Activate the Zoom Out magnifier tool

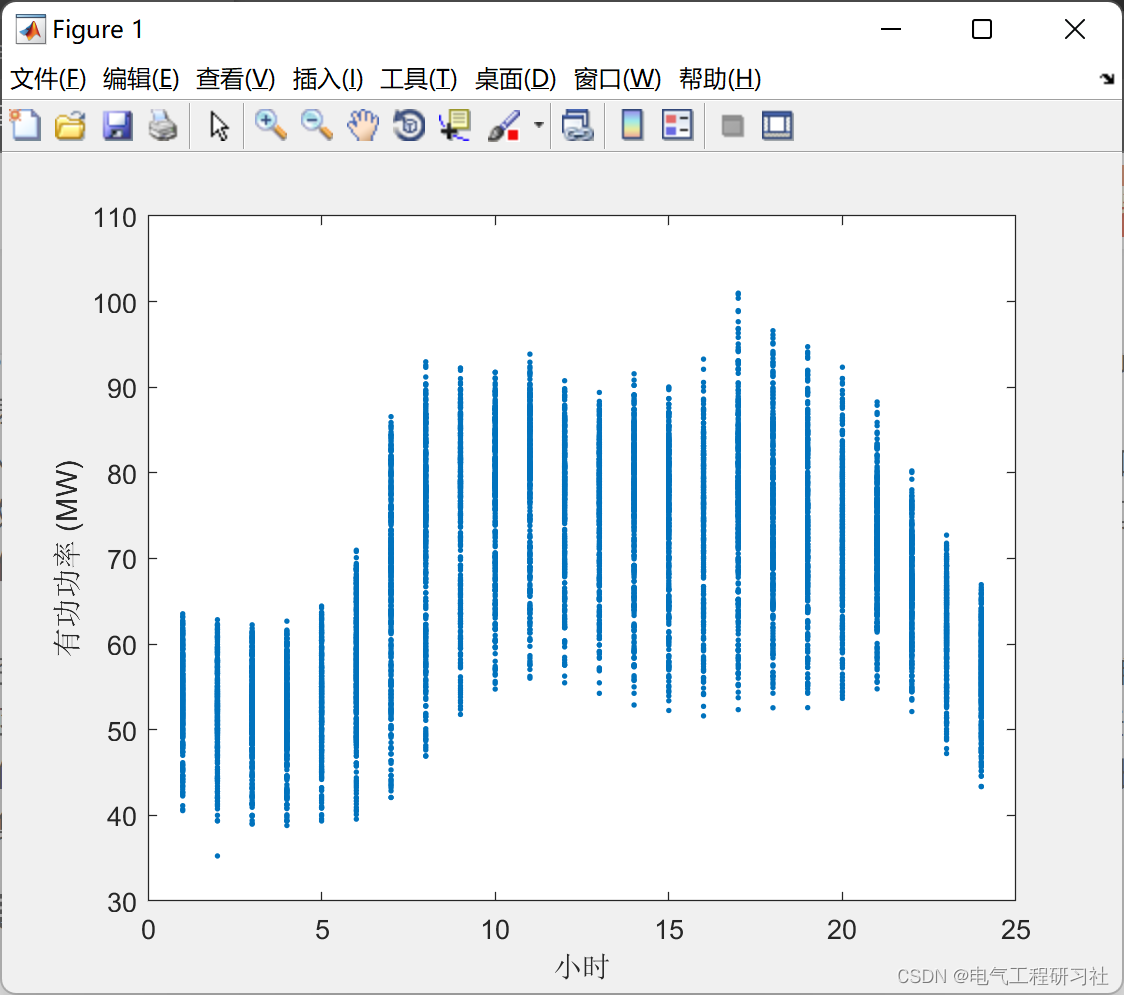(316, 125)
